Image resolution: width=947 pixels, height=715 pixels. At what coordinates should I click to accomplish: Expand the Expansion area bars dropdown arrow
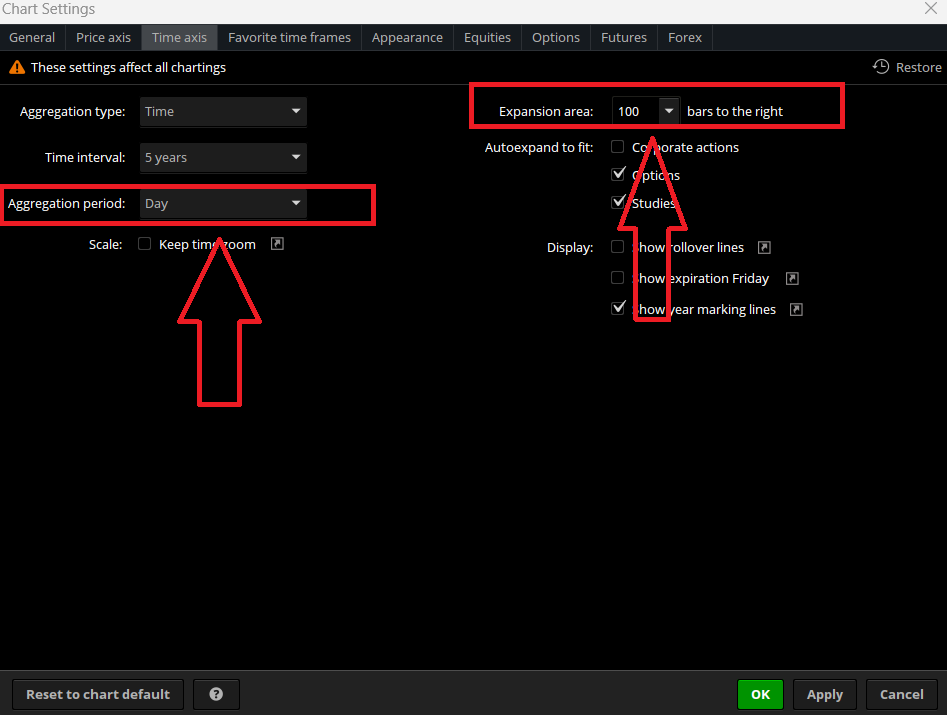coord(669,112)
